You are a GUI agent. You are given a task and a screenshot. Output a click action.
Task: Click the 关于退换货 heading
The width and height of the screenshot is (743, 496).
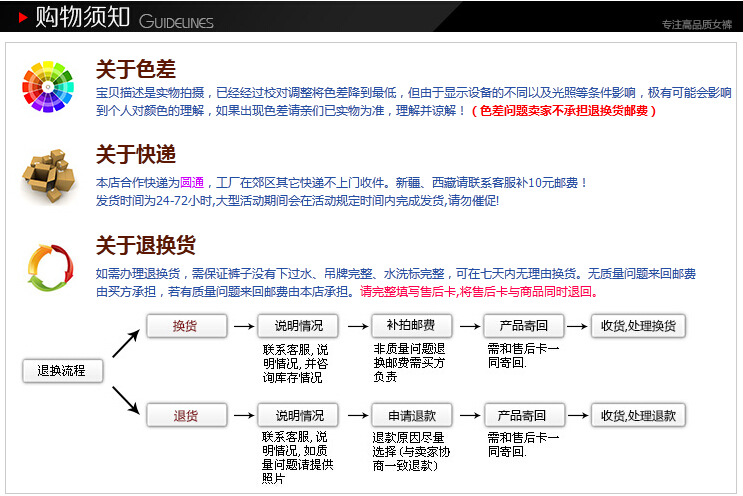click(145, 245)
